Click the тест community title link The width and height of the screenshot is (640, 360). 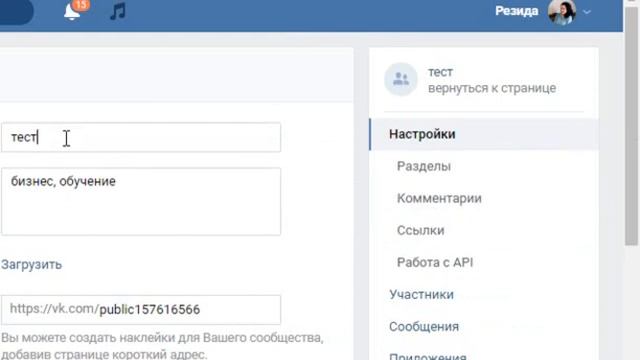(440, 72)
